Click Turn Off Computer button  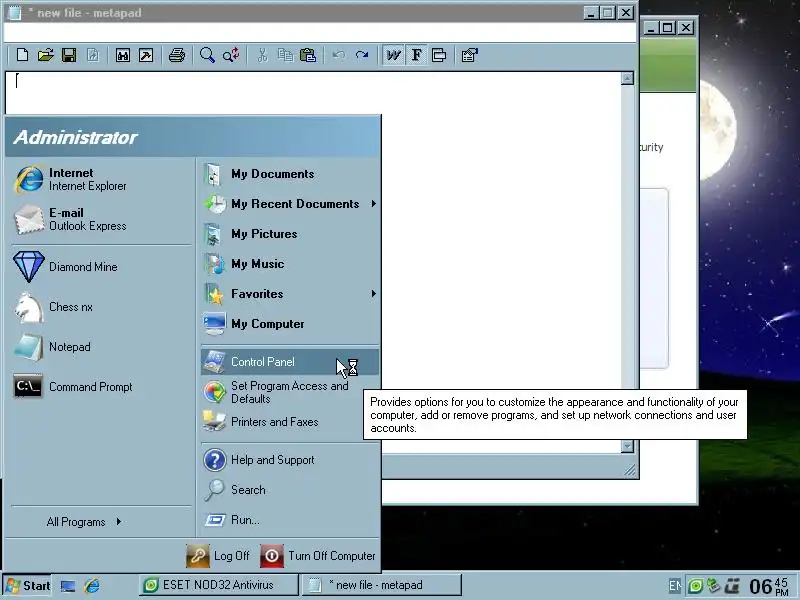pyautogui.click(x=318, y=556)
